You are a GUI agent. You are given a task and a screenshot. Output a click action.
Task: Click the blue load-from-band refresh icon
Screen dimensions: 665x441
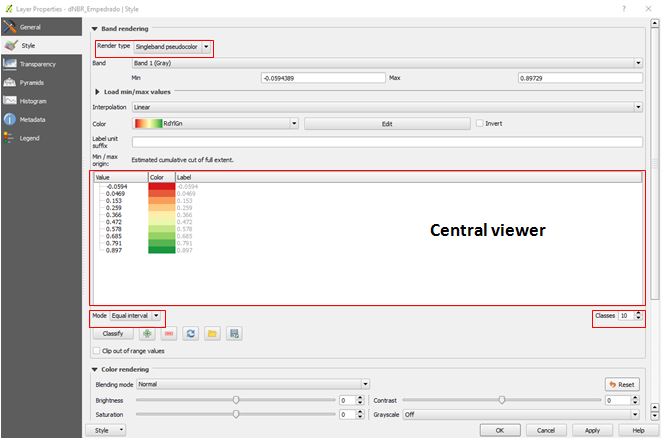[x=190, y=333]
